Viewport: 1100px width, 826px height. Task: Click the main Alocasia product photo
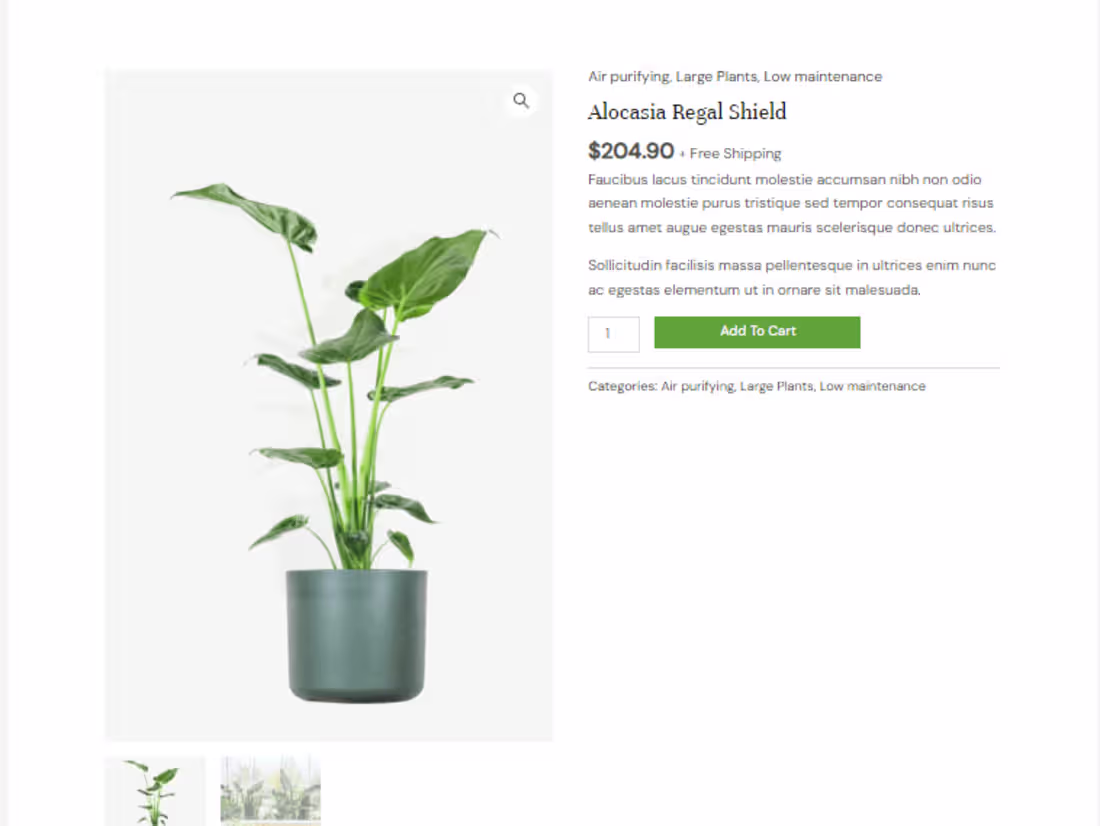(x=328, y=400)
